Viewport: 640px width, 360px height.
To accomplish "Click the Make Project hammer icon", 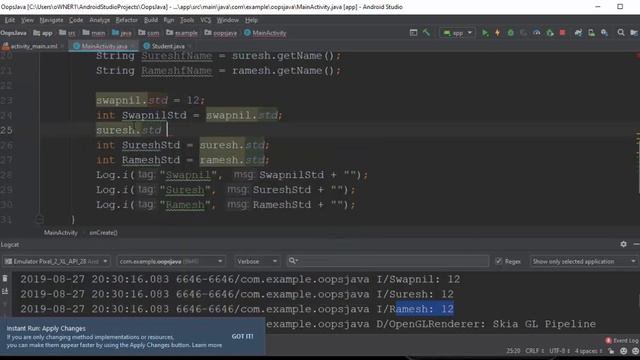I will 427,33.
